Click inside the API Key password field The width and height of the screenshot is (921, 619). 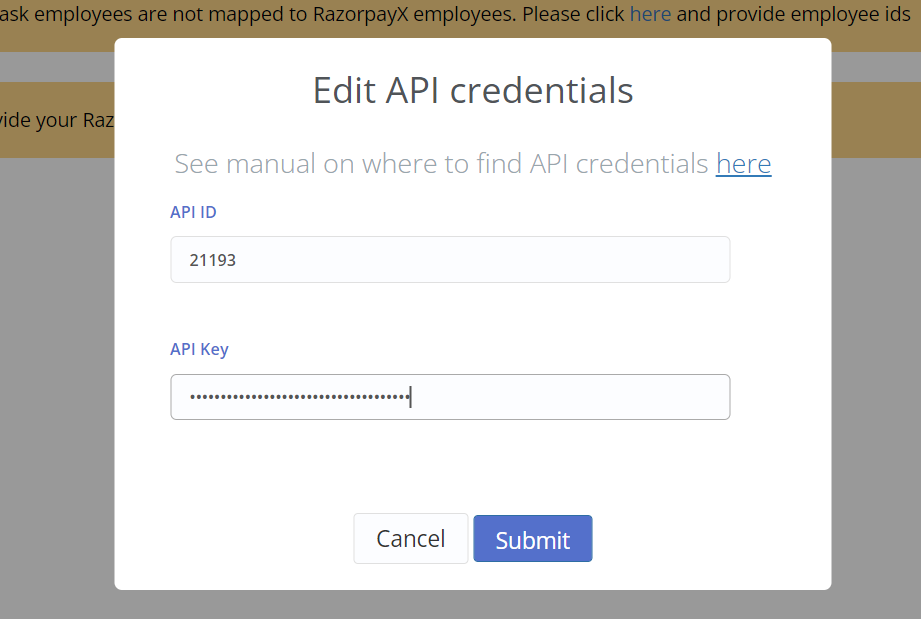coord(450,397)
